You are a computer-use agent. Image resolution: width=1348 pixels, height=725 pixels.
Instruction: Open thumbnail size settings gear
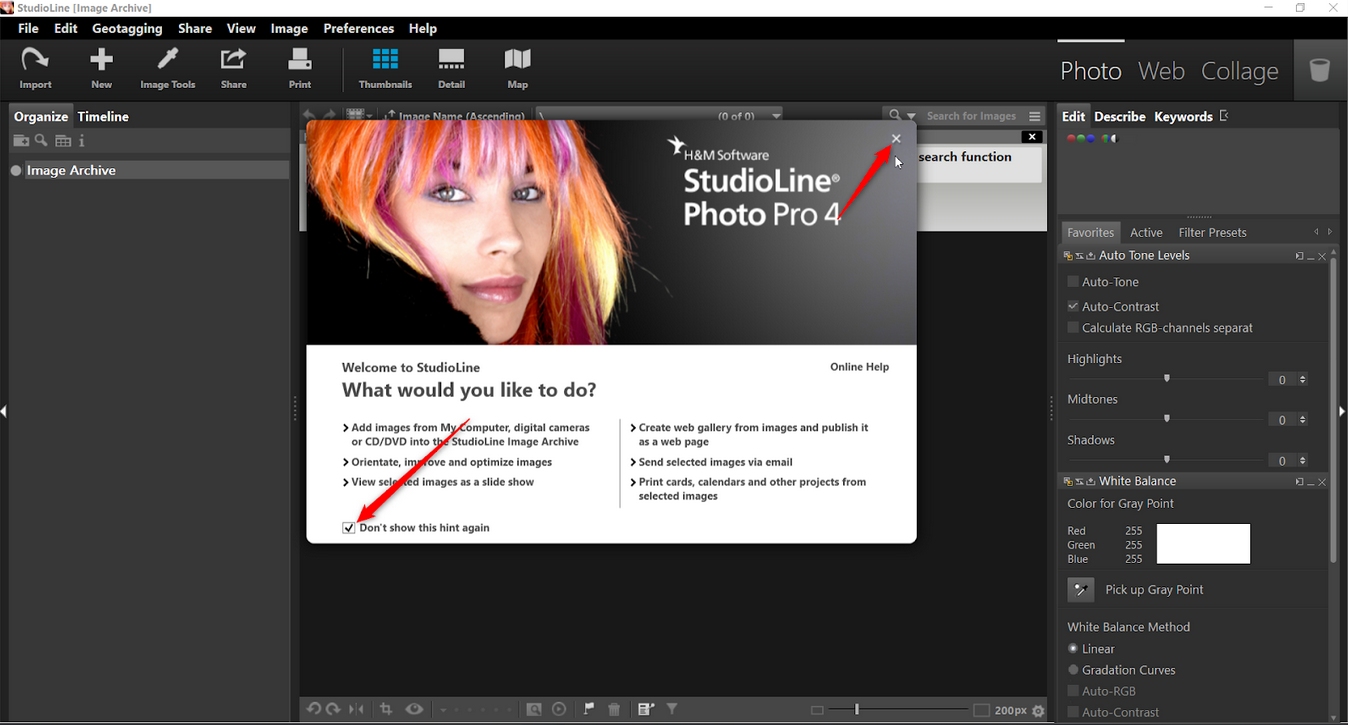pyautogui.click(x=1038, y=710)
